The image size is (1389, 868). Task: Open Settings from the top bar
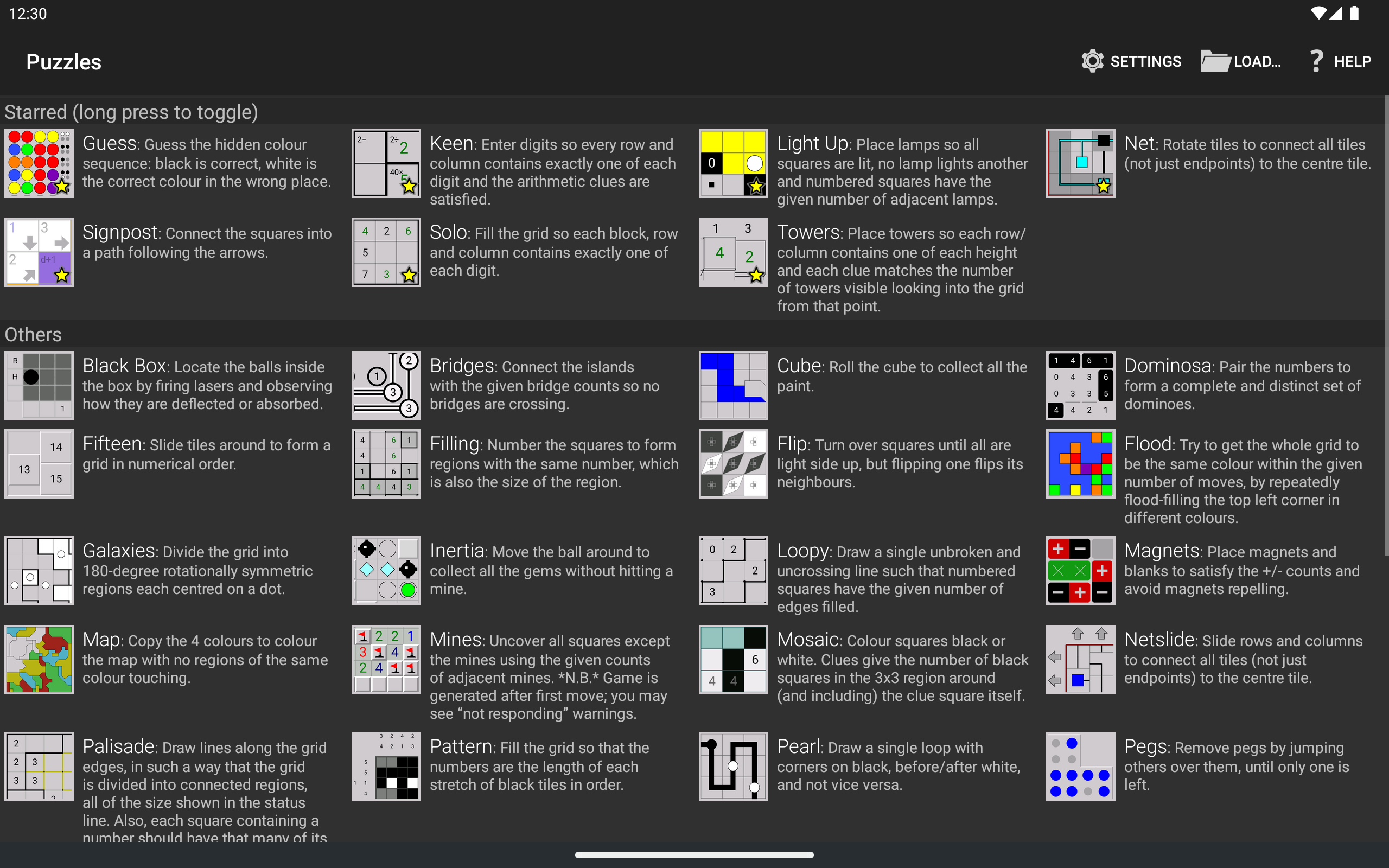coord(1131,61)
